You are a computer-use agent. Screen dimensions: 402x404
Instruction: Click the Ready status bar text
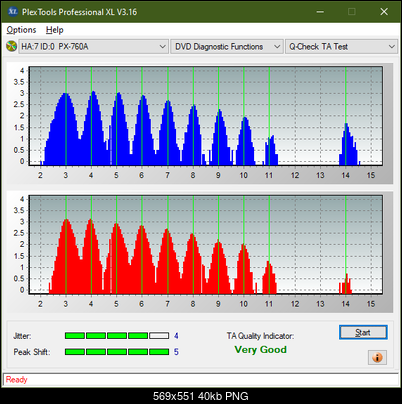(16, 380)
